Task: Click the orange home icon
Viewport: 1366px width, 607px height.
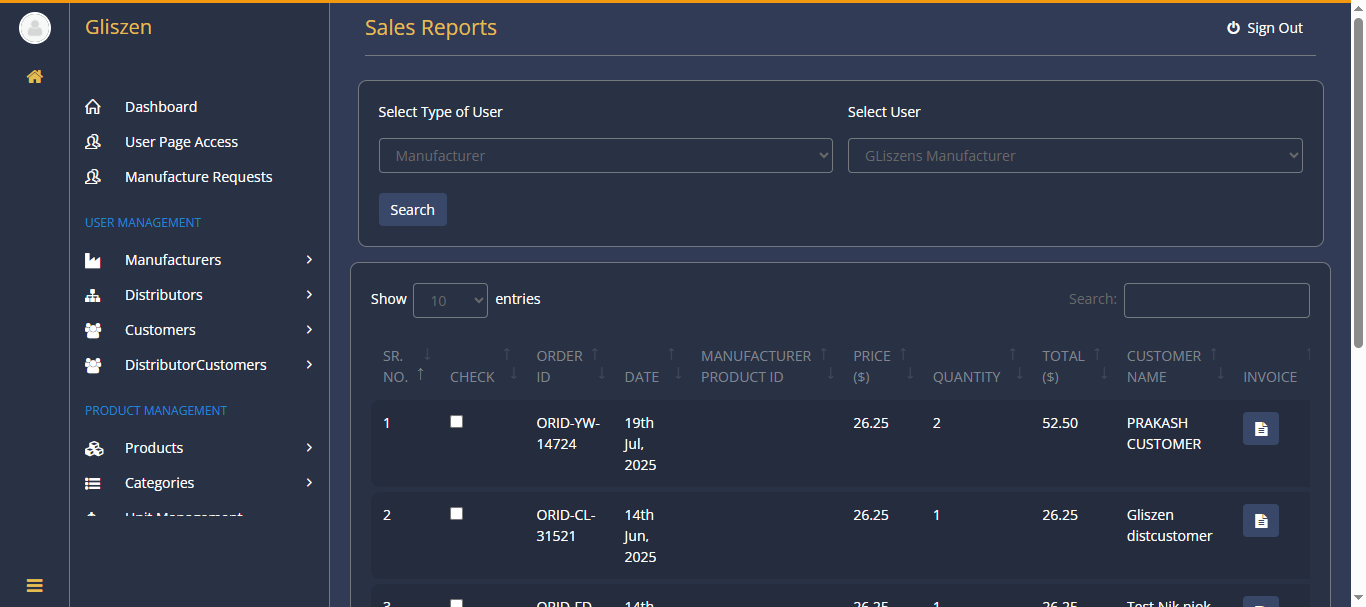Action: pyautogui.click(x=35, y=77)
